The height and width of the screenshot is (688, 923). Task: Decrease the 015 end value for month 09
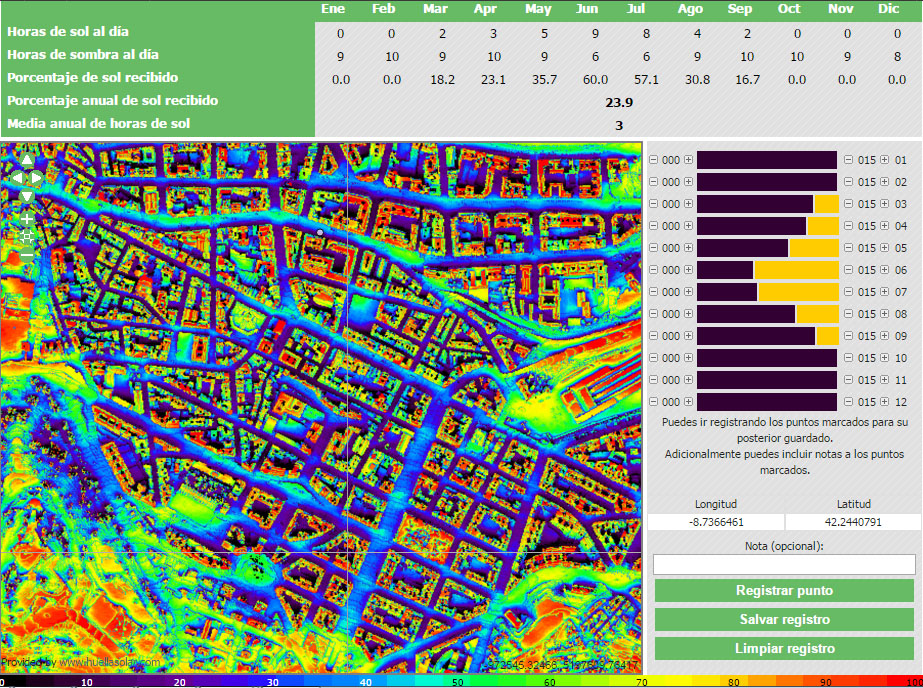tap(849, 336)
